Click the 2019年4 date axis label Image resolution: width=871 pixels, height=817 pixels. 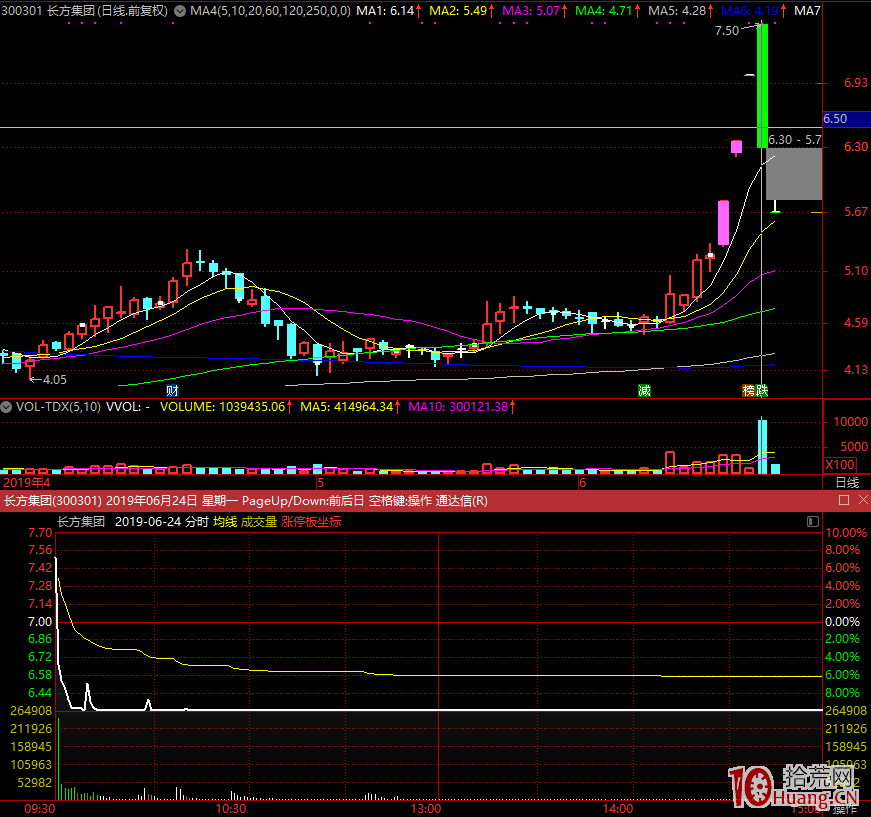pyautogui.click(x=27, y=482)
